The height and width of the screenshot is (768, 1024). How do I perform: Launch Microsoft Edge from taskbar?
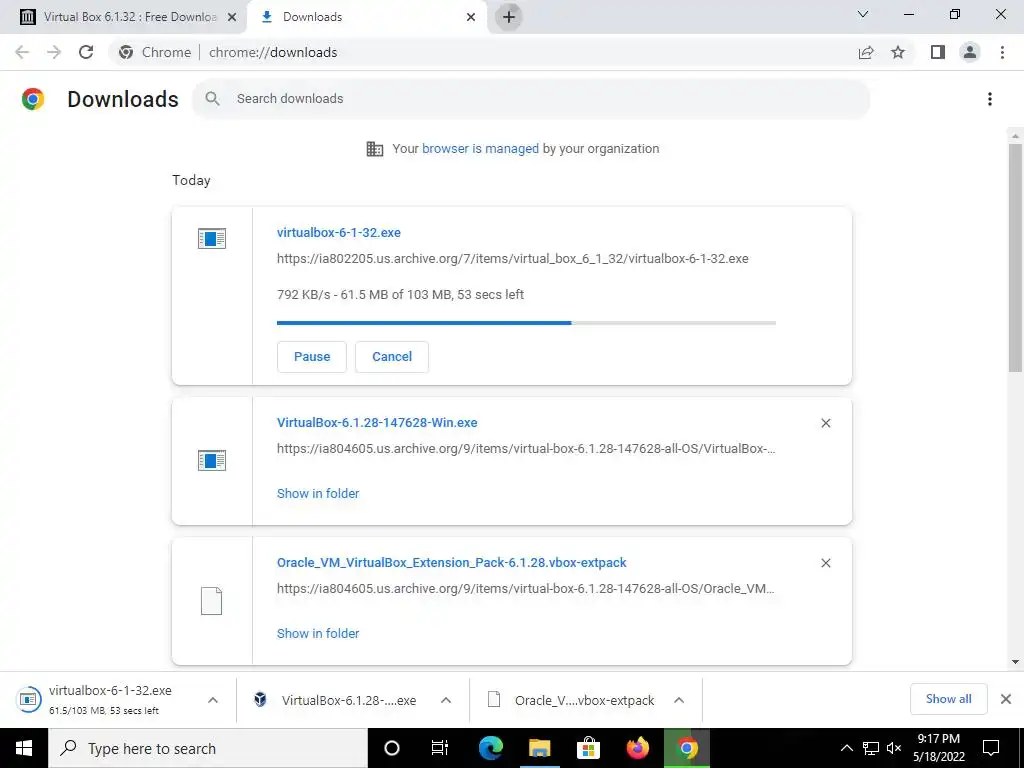[490, 748]
